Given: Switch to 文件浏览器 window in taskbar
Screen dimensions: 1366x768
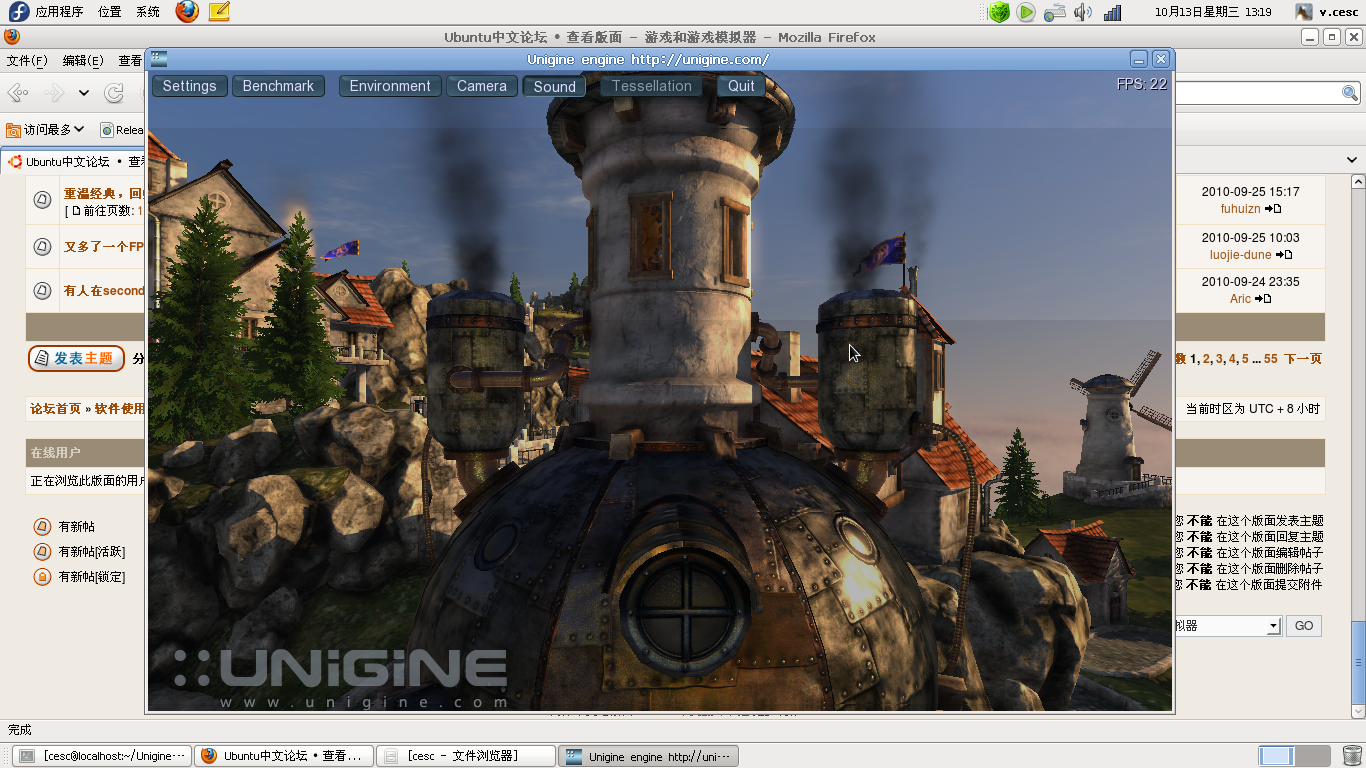Looking at the screenshot, I should pyautogui.click(x=466, y=756).
